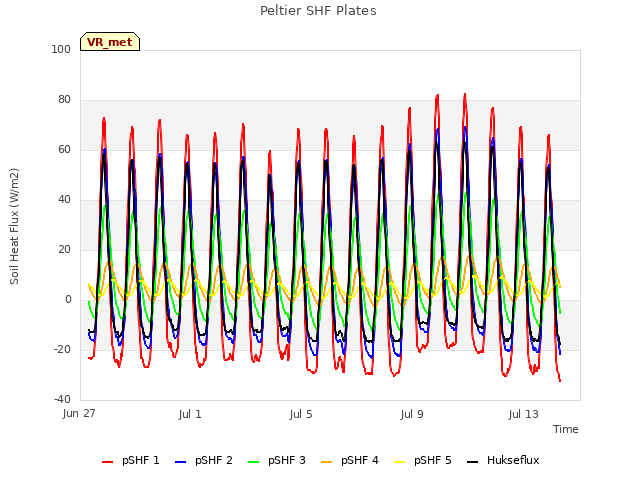Toggle the pSHF 4 legend entry
Viewport: 640px width, 480px height.
coord(350,460)
